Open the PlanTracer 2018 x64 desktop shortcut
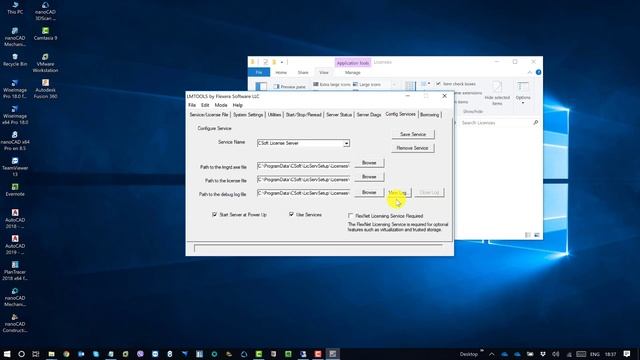This screenshot has width=640, height=360. click(x=15, y=271)
